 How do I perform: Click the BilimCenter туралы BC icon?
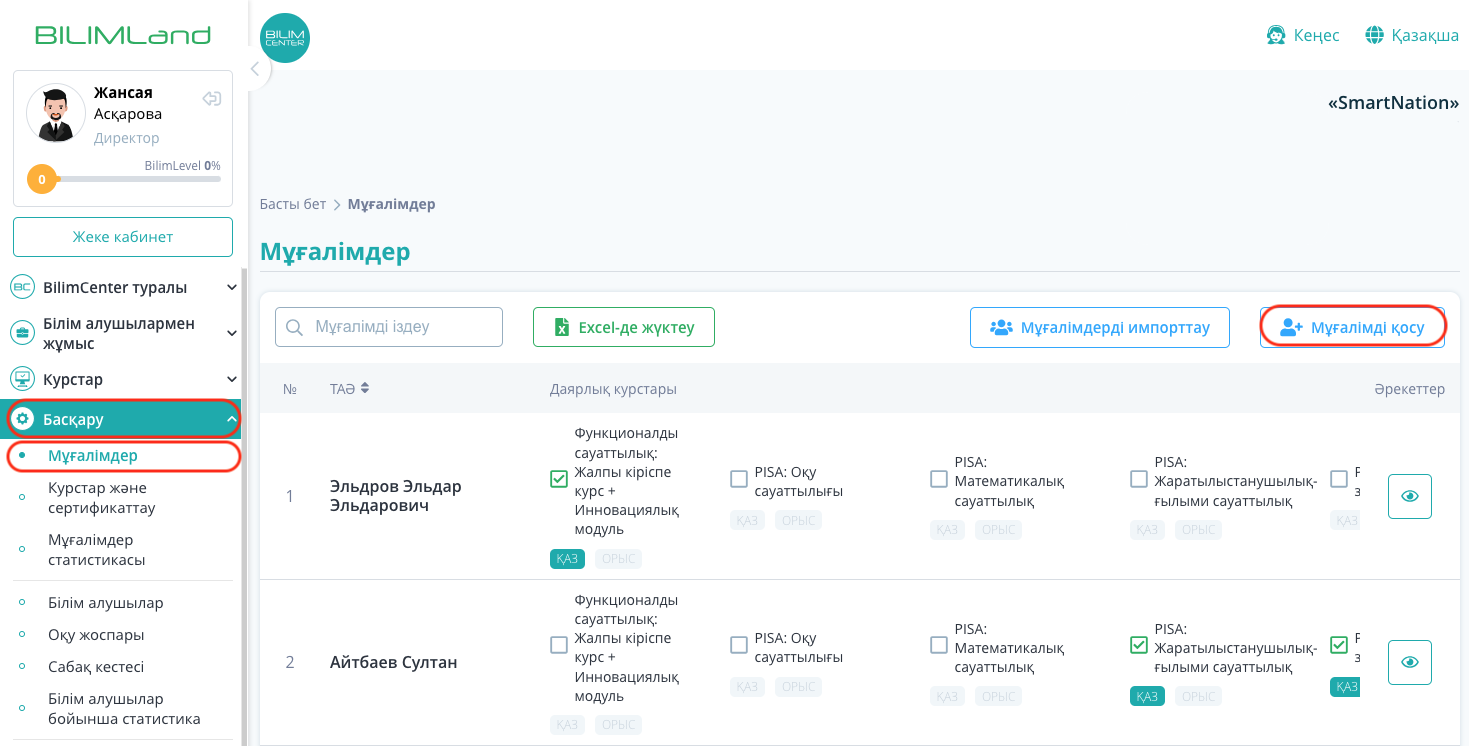click(x=22, y=287)
